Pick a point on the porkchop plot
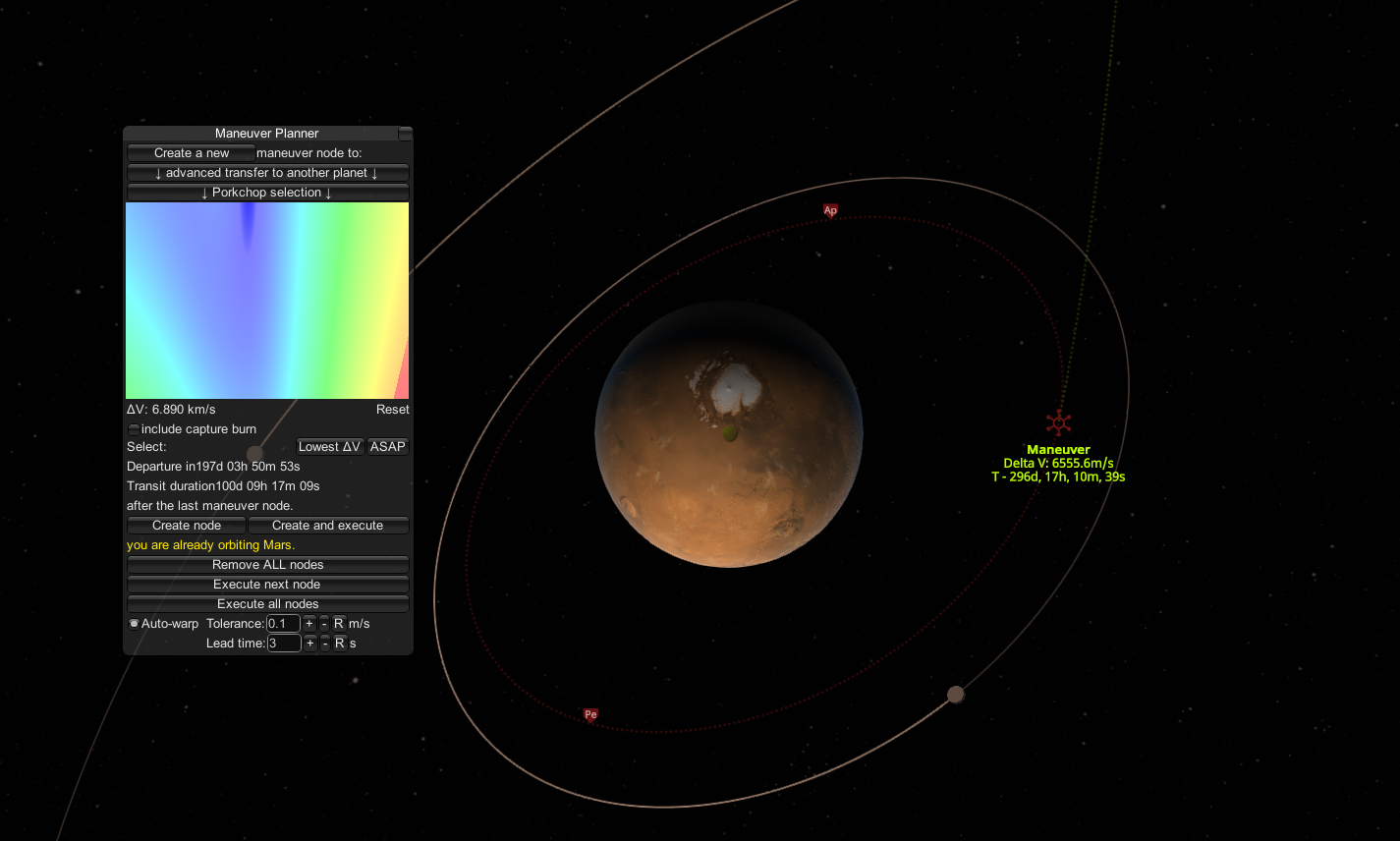 click(267, 301)
